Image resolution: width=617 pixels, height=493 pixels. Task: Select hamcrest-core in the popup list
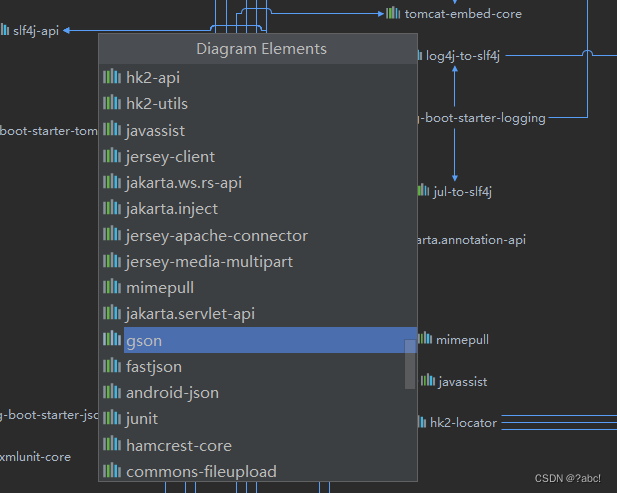point(258,445)
